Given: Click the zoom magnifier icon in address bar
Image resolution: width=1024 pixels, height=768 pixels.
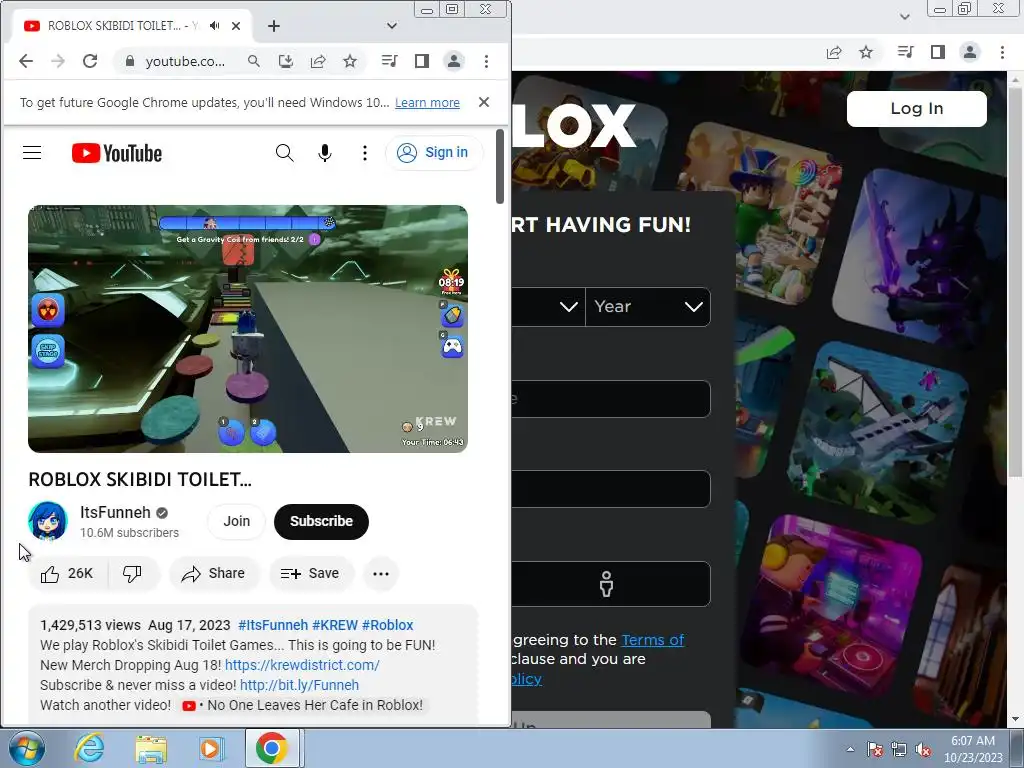Looking at the screenshot, I should (253, 61).
